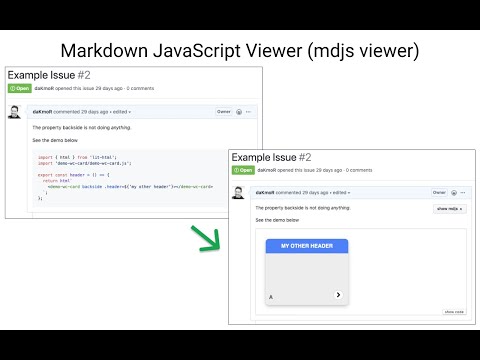
Task: Click 'The property backside is not doing anything.' in code-view issue
Action: [82, 127]
